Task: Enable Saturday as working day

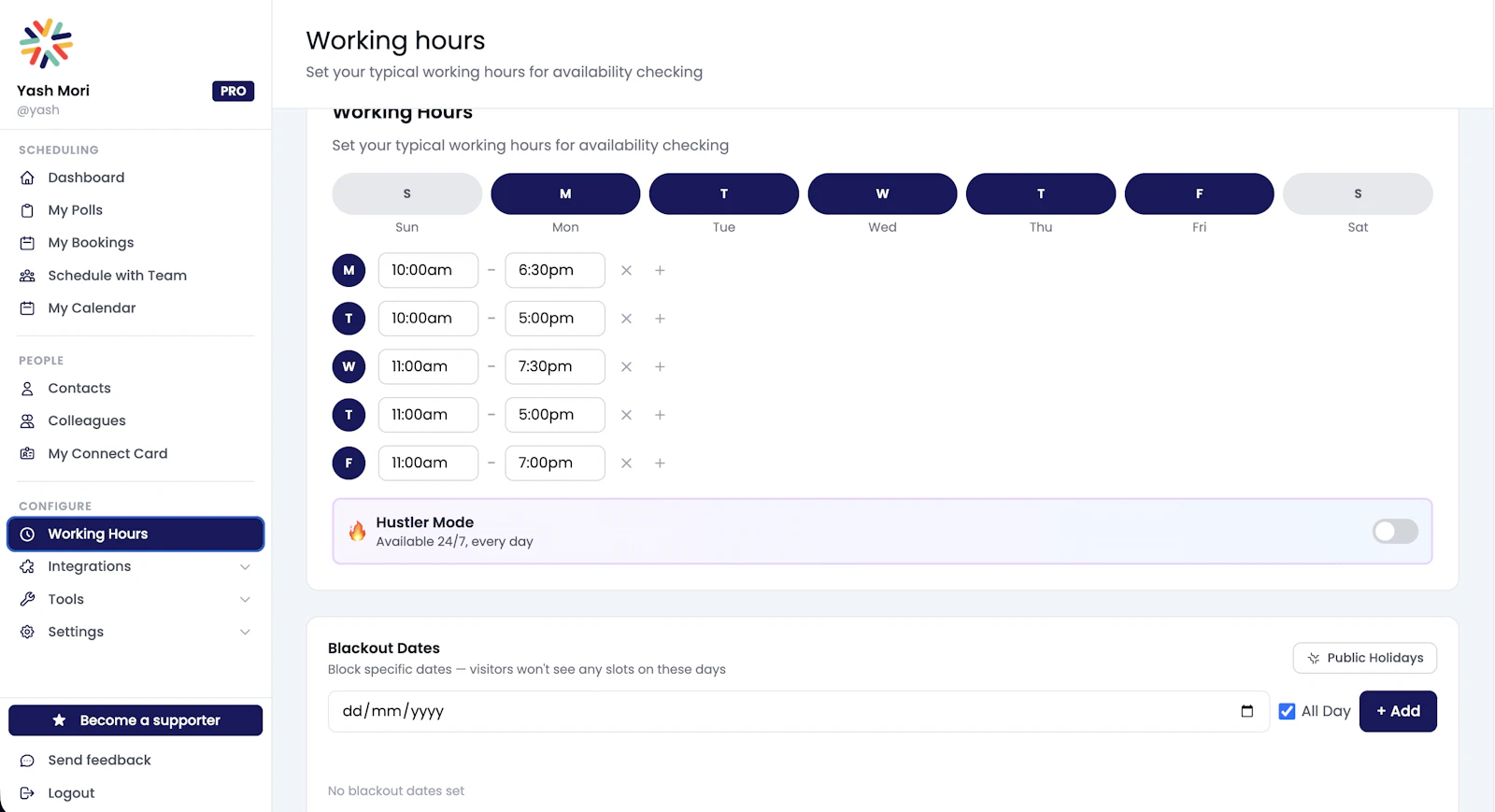Action: [x=1358, y=193]
